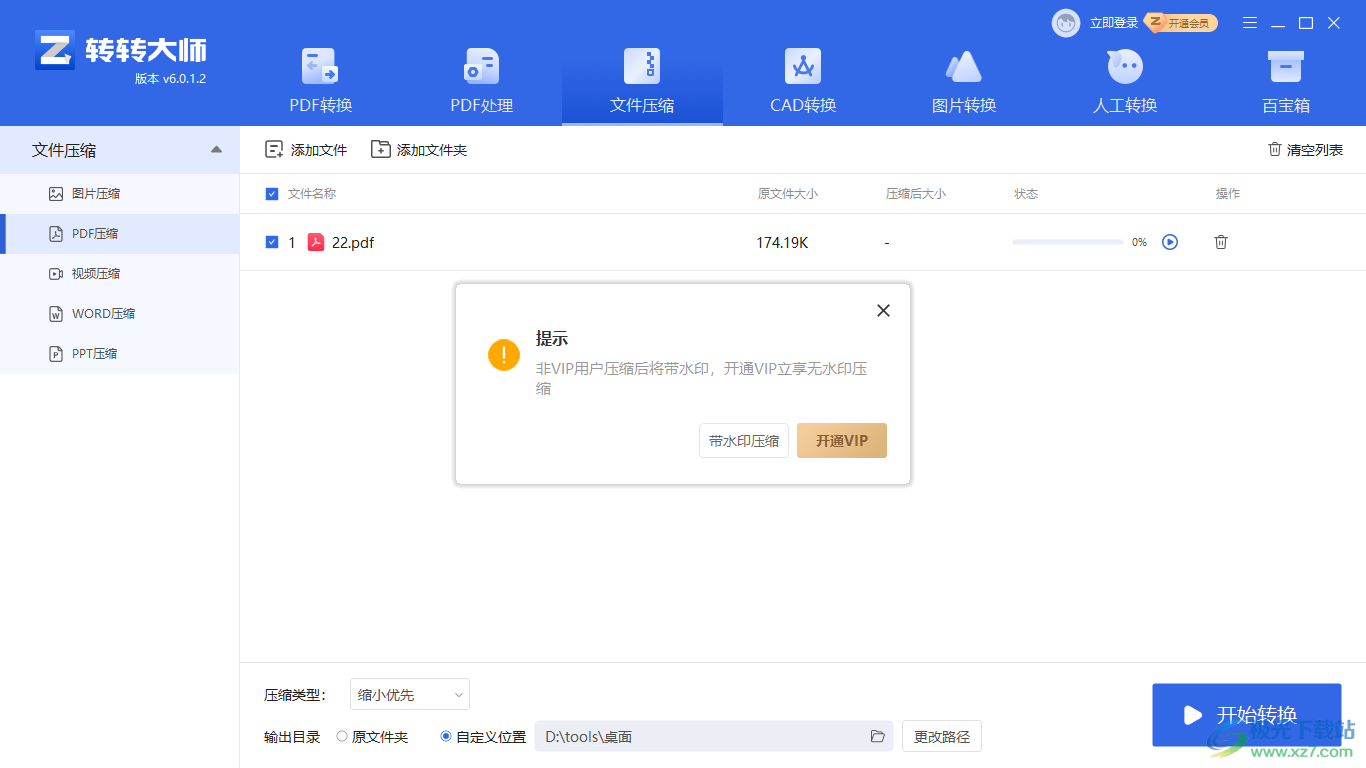The image size is (1366, 768).
Task: Select WORD压缩 in sidebar
Action: tap(120, 314)
